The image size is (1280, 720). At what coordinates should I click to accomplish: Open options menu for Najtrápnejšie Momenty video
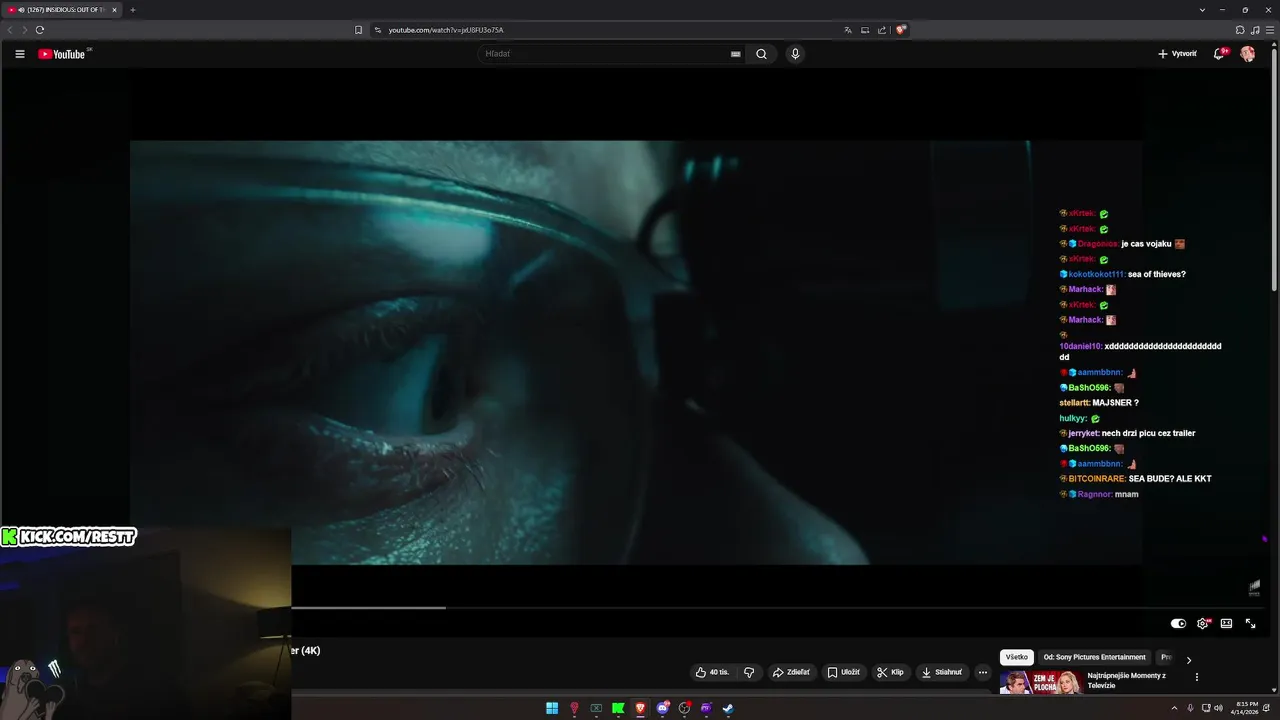pos(1197,677)
